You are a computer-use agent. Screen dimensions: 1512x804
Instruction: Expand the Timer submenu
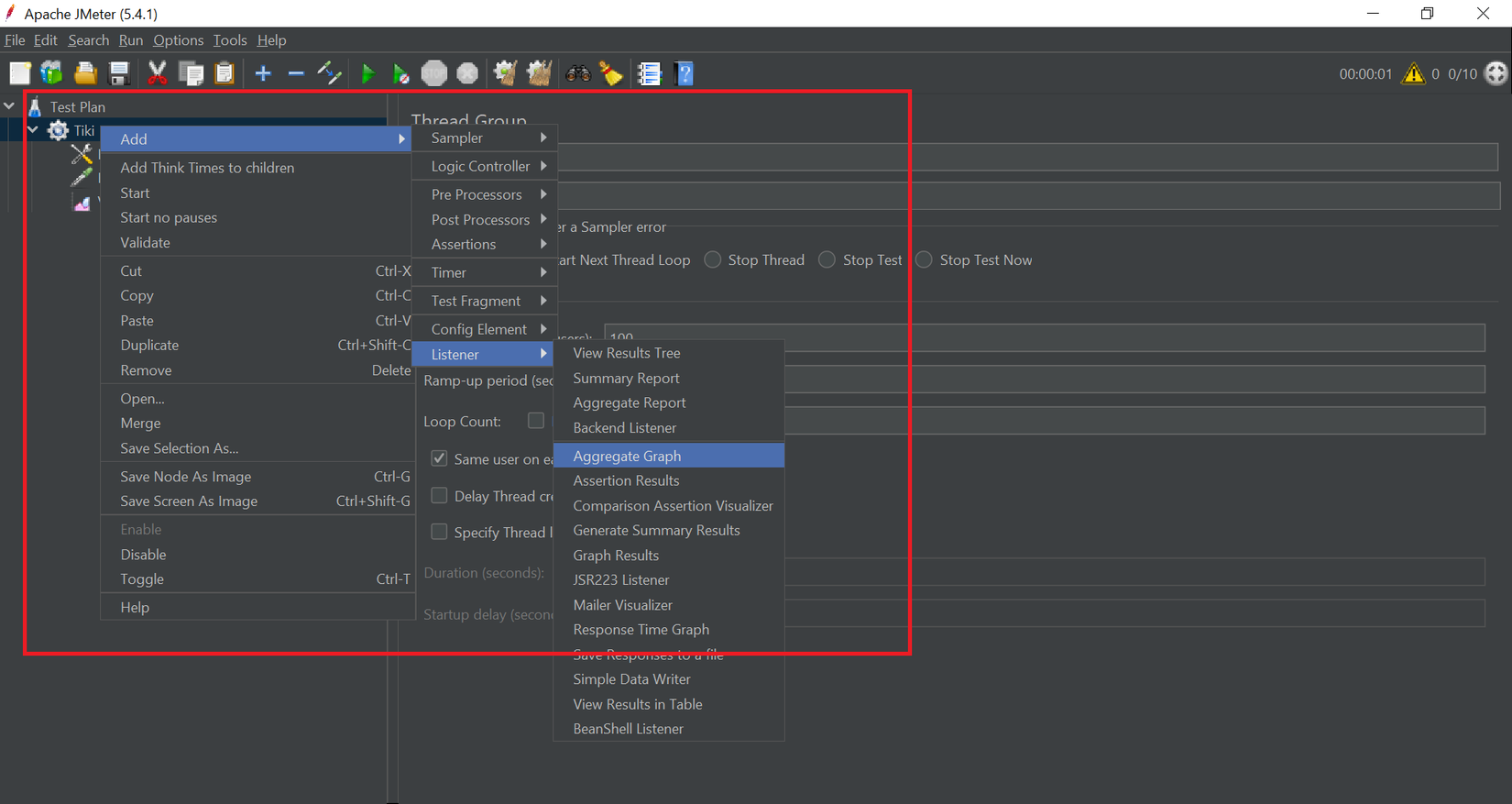(x=484, y=272)
